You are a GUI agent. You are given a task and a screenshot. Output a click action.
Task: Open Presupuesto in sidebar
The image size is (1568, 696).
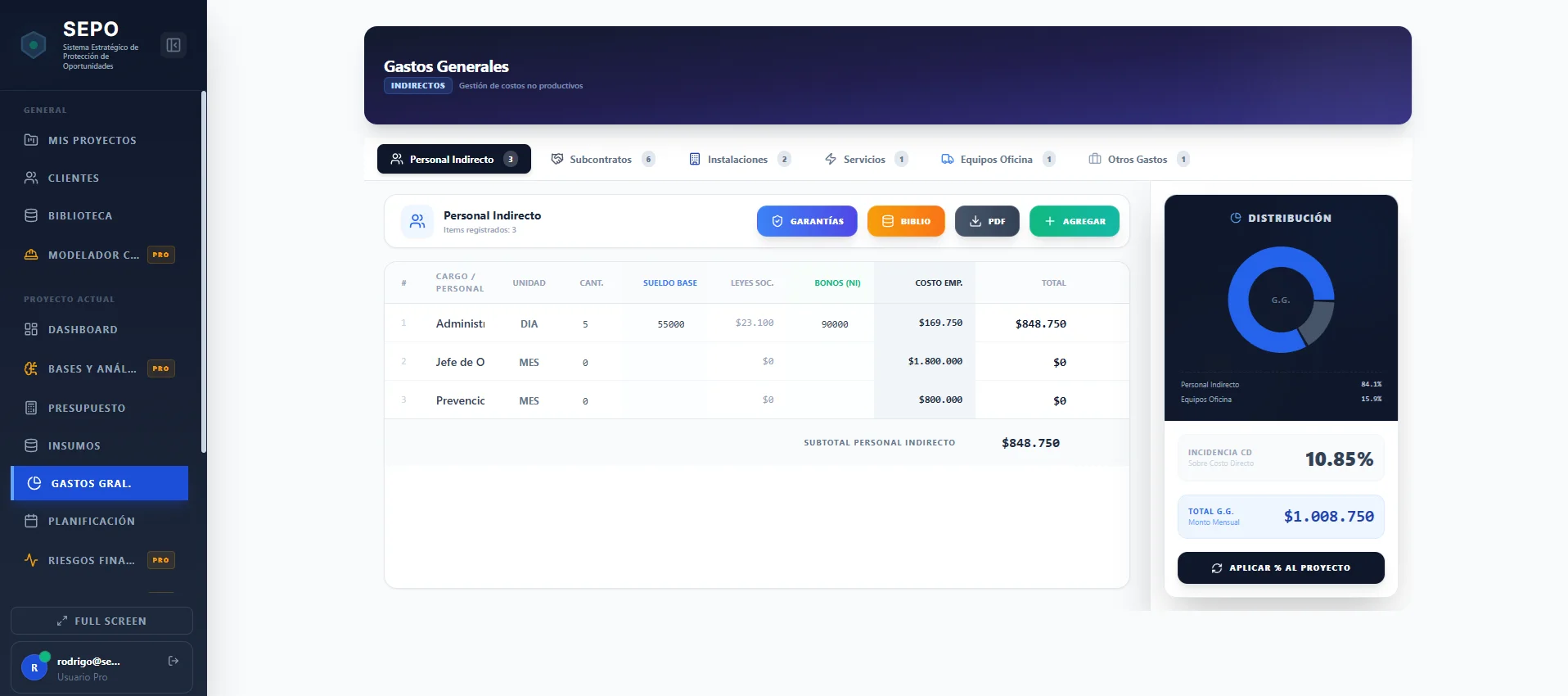click(87, 408)
